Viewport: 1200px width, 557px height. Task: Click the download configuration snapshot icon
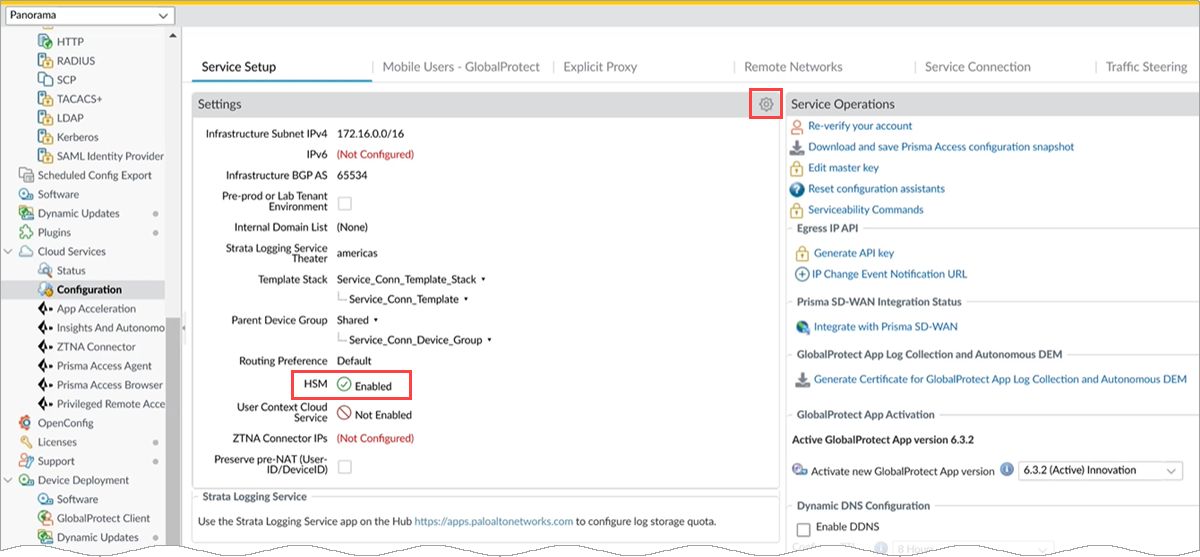pyautogui.click(x=797, y=147)
